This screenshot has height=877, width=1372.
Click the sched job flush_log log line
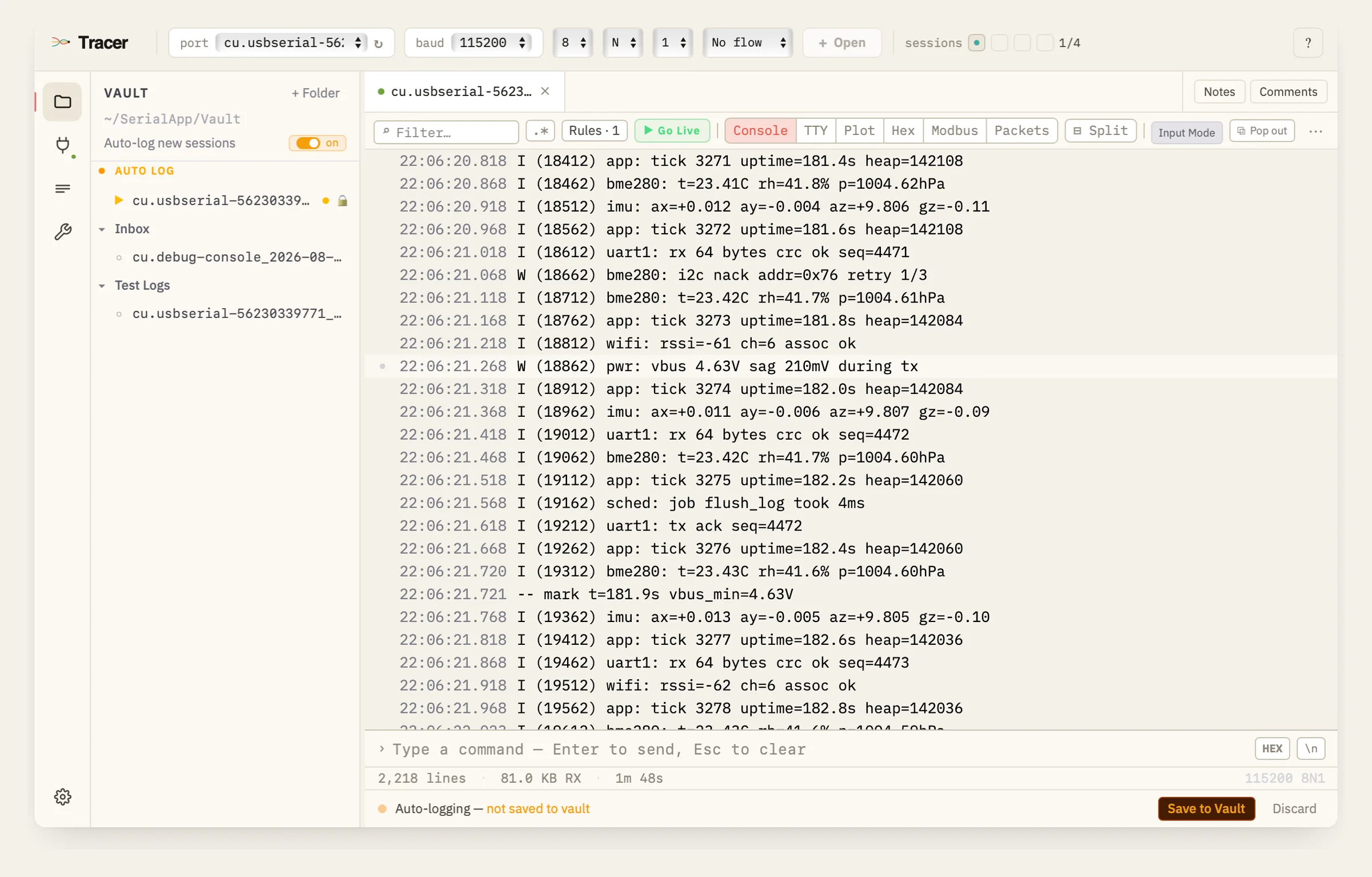click(x=851, y=503)
